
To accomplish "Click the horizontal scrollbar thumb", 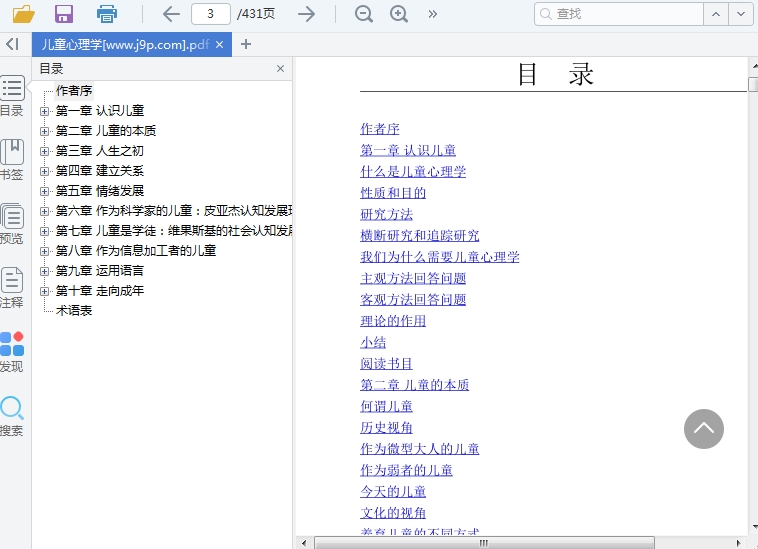I will [x=484, y=543].
